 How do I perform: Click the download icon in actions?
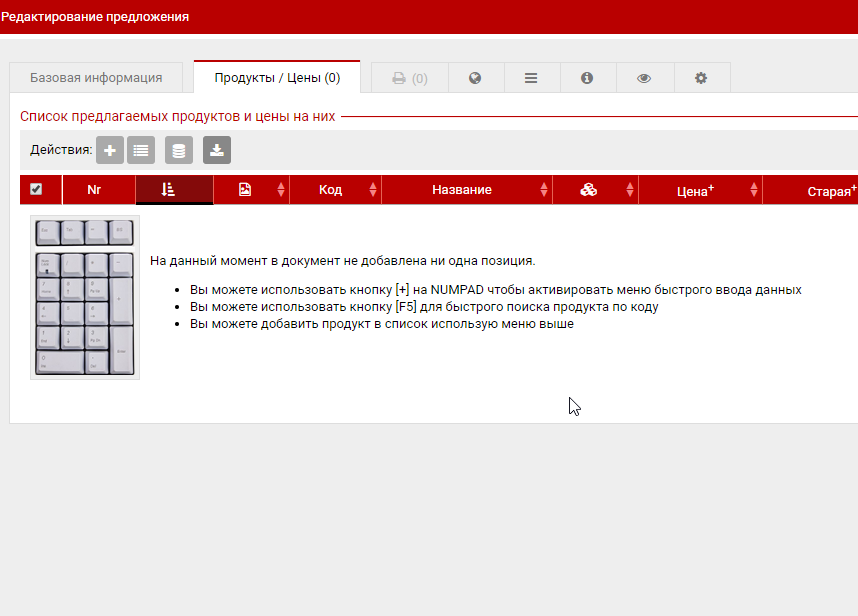(217, 151)
